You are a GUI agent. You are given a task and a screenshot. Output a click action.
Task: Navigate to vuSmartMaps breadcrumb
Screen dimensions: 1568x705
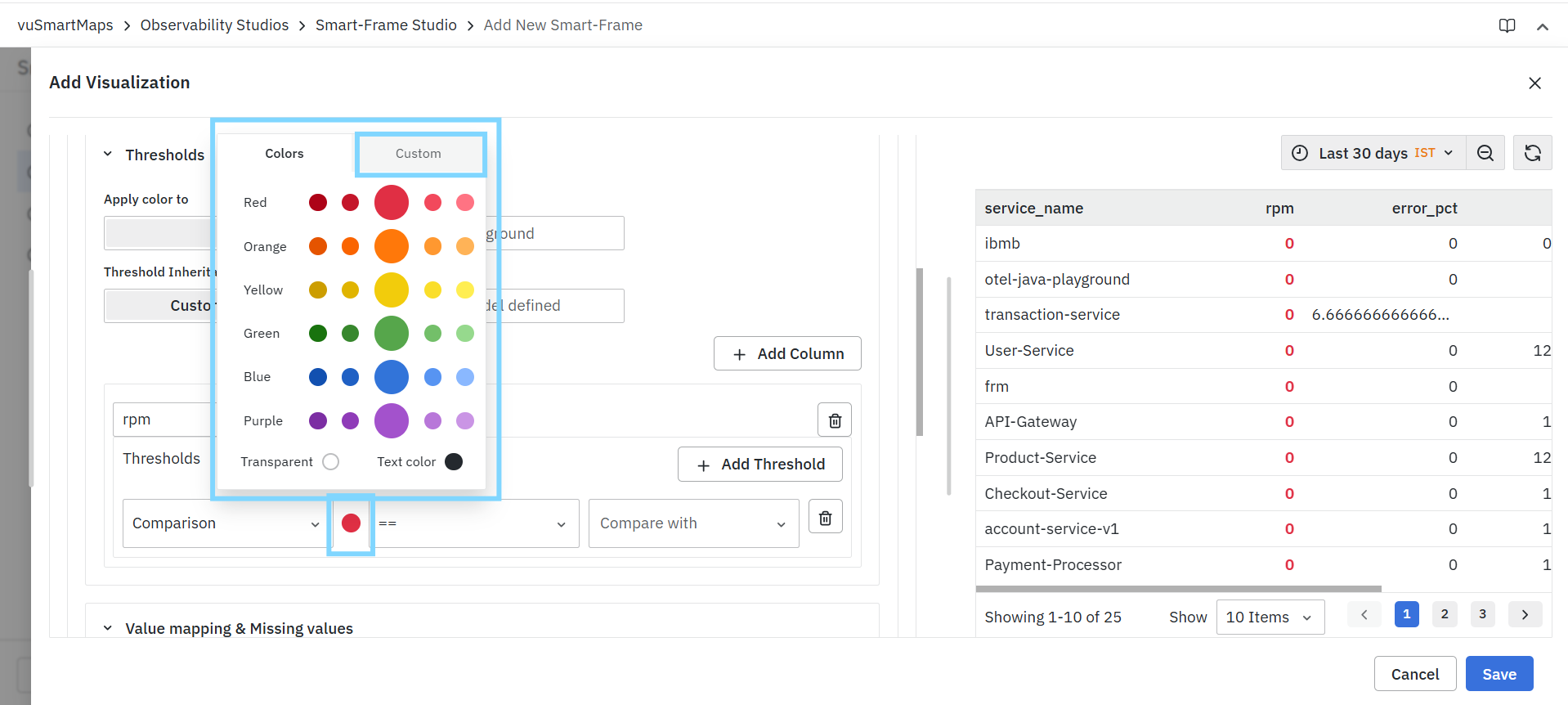pyautogui.click(x=65, y=25)
